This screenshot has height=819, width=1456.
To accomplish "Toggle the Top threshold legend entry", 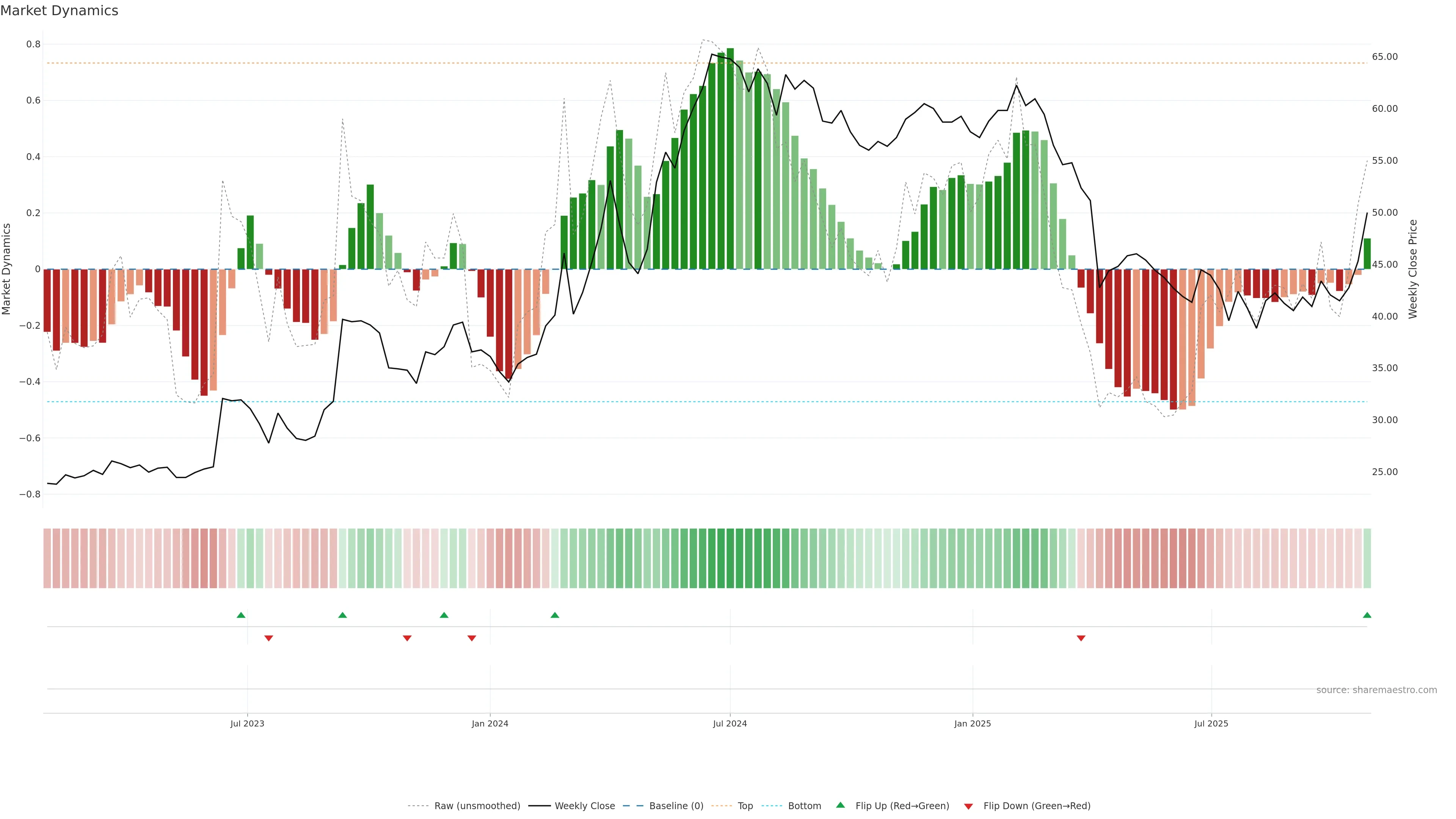I will coord(745,805).
